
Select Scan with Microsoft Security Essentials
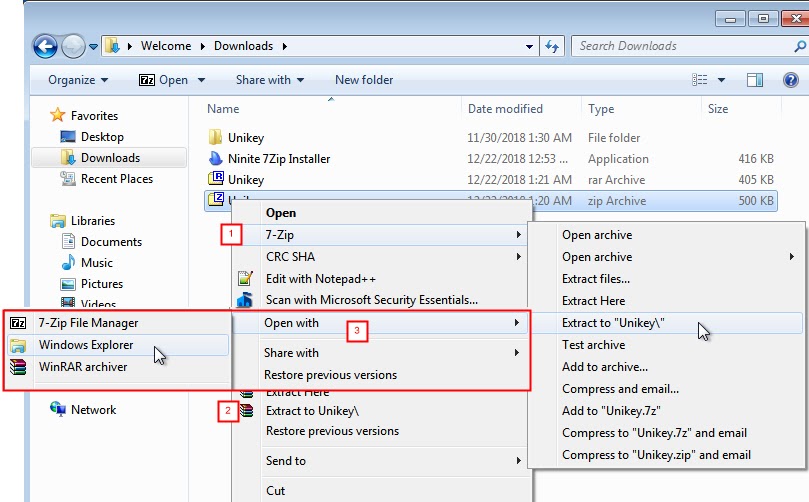371,299
